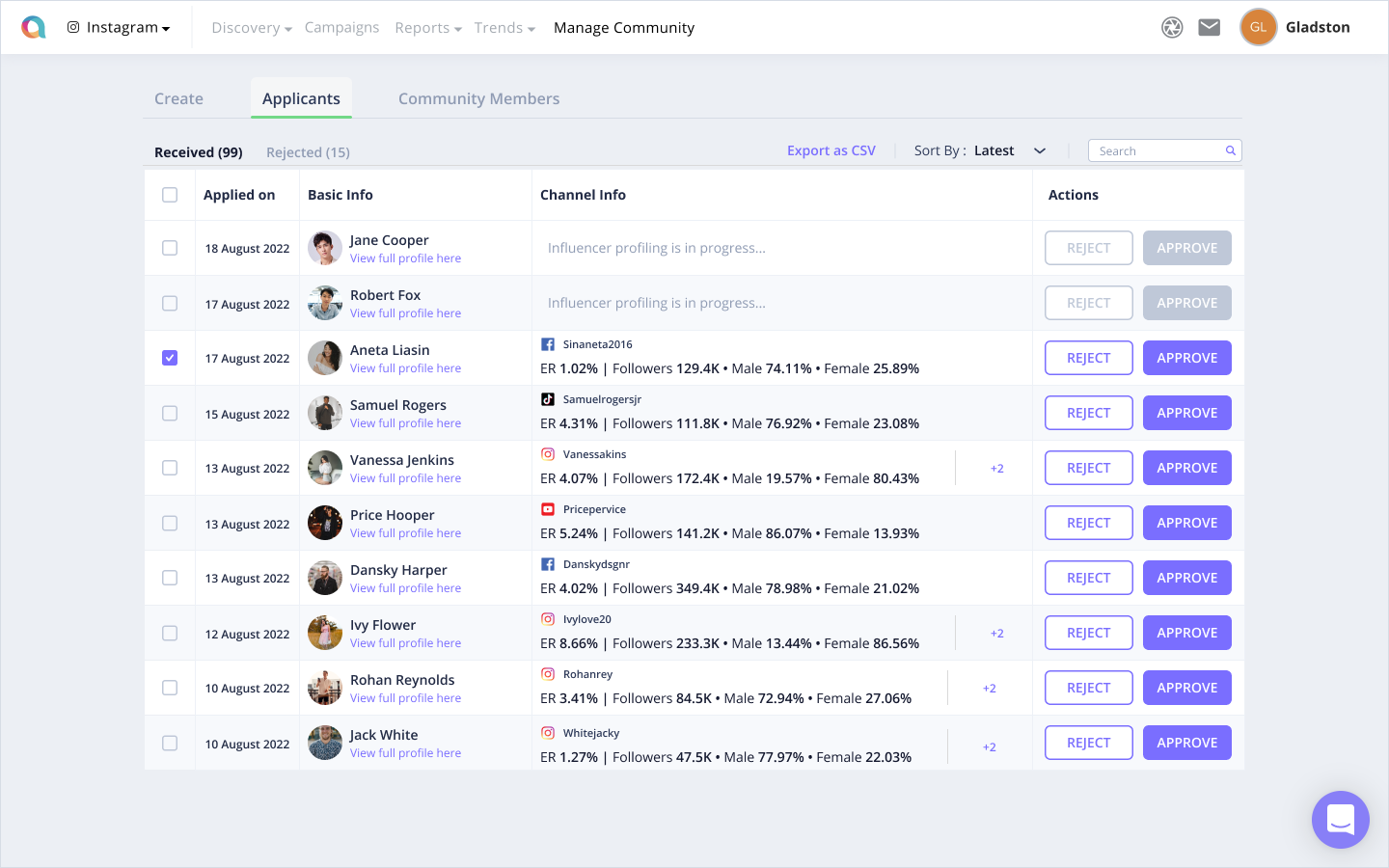Select Vanessa Jenkins' row checkbox
Image resolution: width=1389 pixels, height=868 pixels.
(x=170, y=468)
